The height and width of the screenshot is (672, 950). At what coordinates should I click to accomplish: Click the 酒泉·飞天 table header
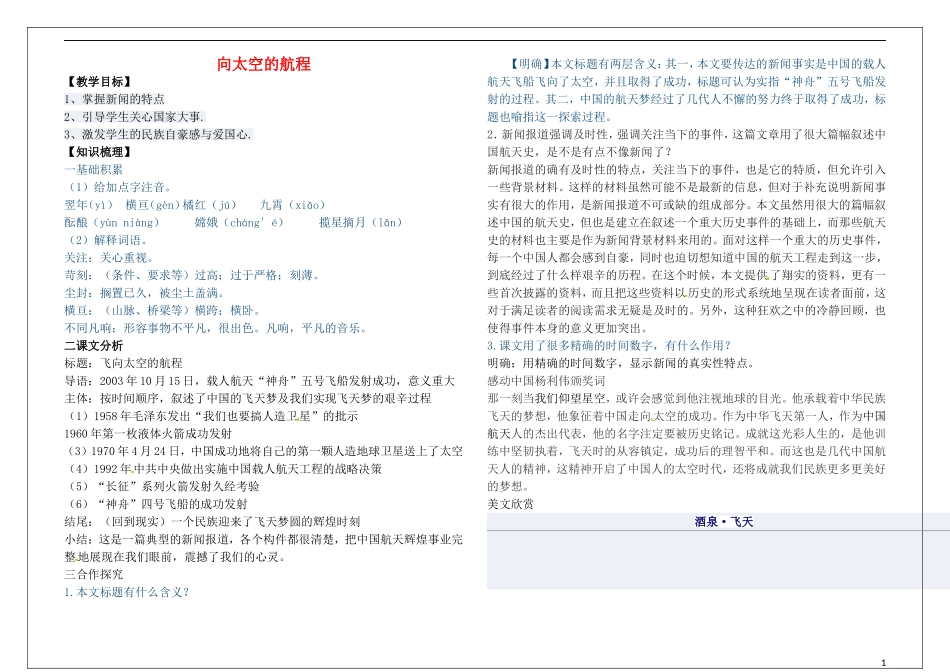(724, 522)
